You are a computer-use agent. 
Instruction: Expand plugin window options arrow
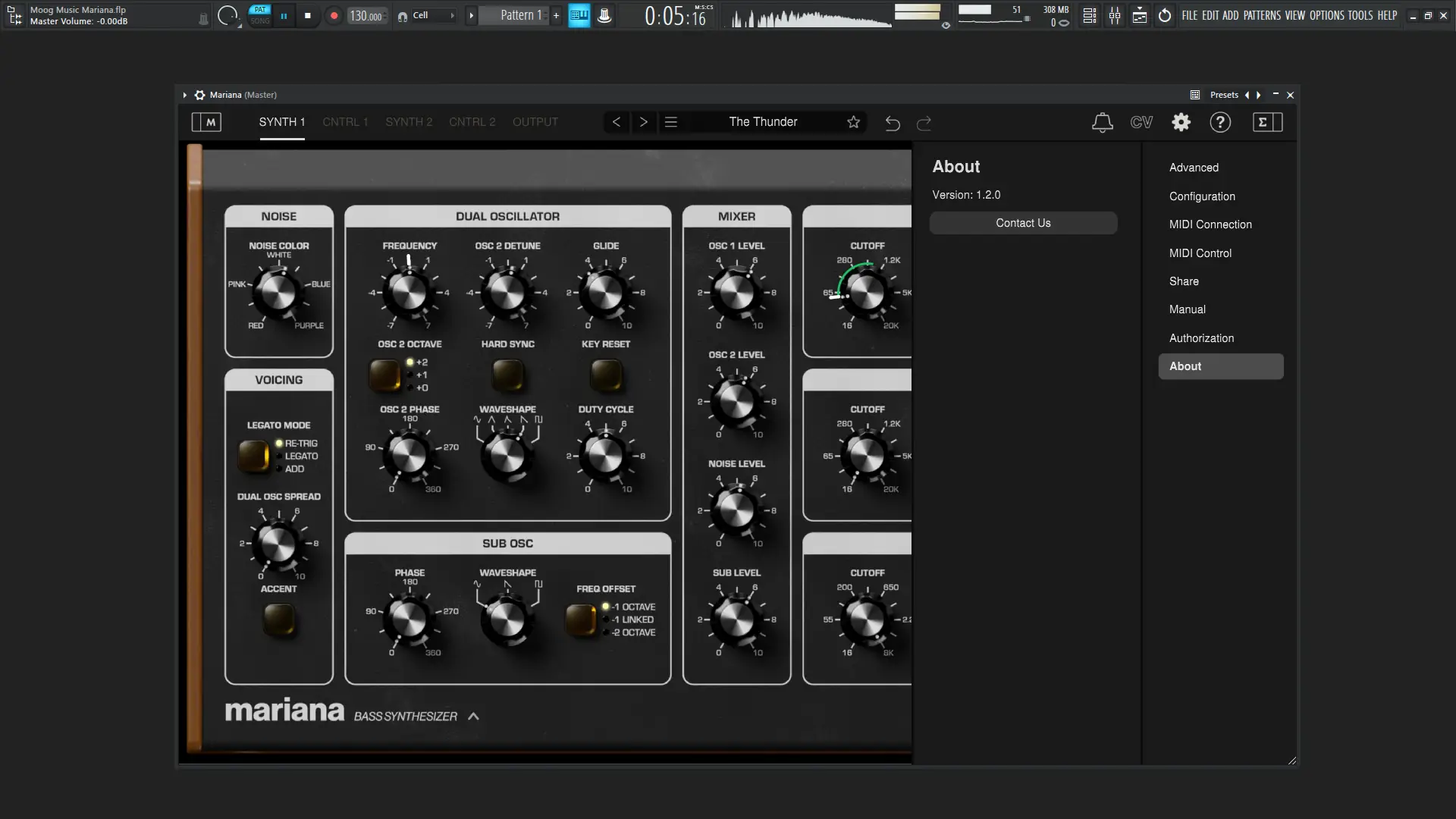[x=184, y=95]
